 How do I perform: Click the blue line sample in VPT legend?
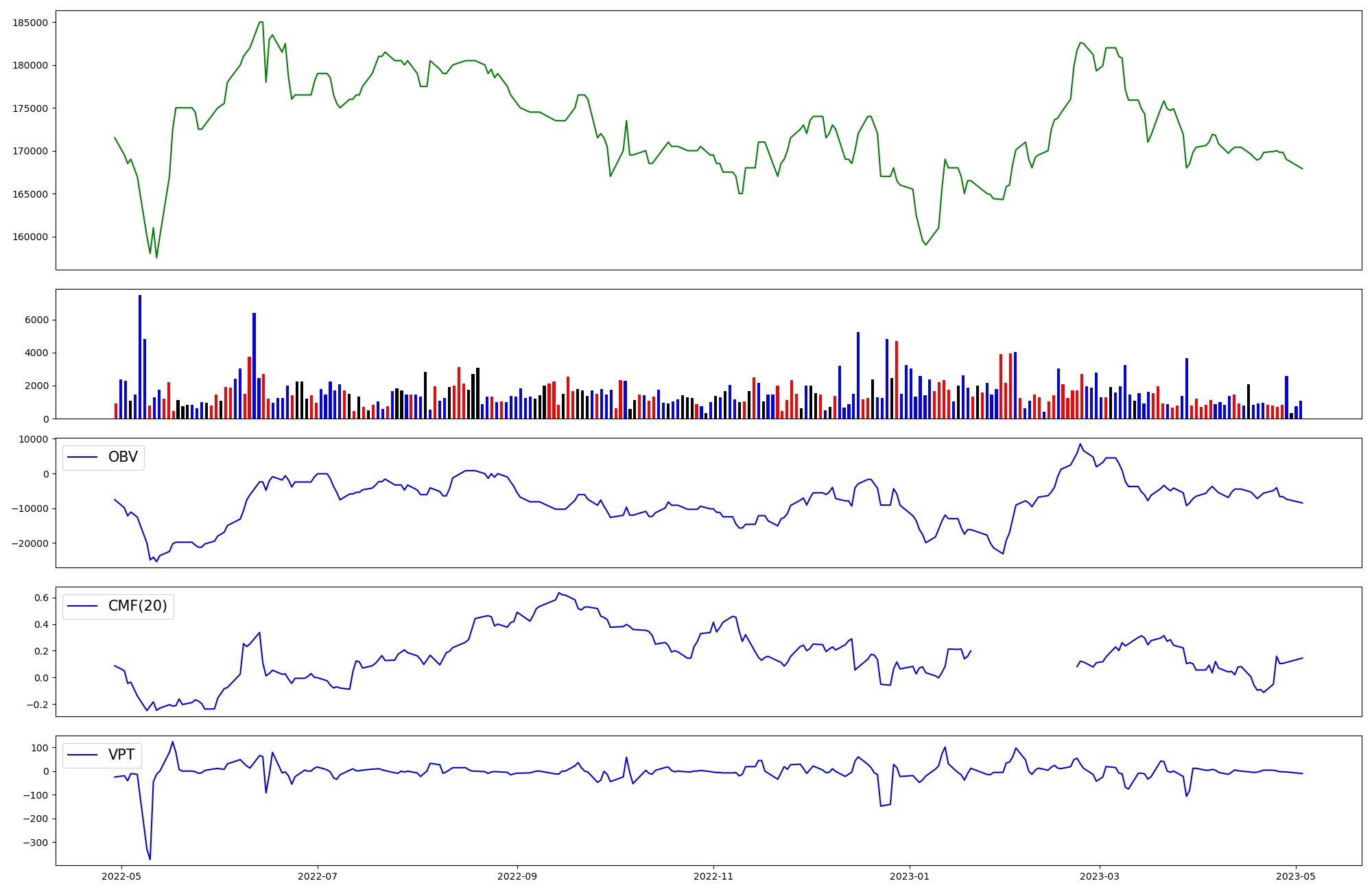[82, 755]
